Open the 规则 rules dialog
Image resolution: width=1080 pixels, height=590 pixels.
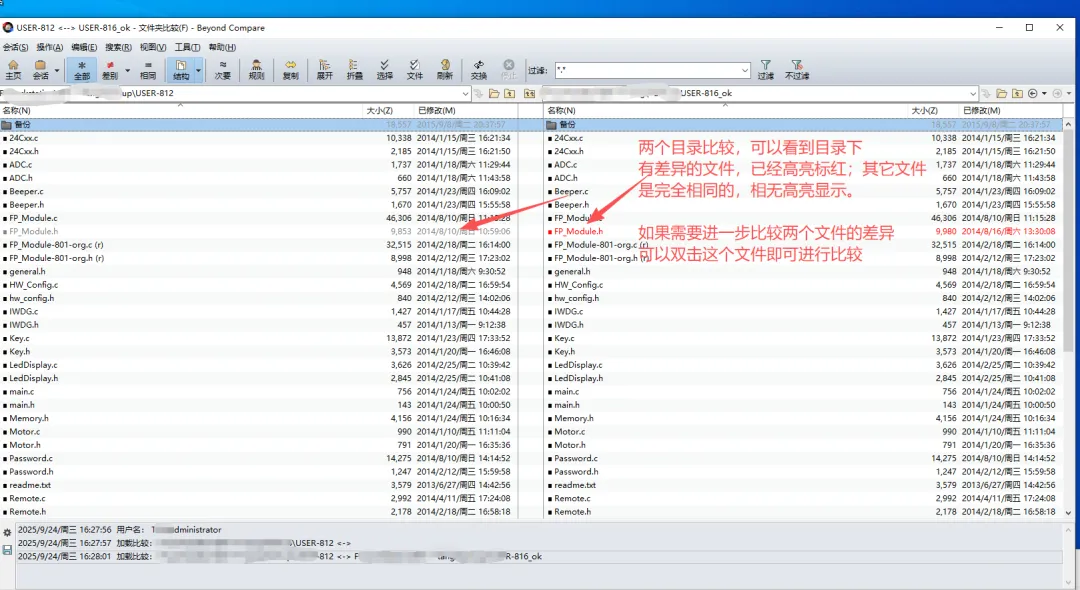pyautogui.click(x=256, y=70)
